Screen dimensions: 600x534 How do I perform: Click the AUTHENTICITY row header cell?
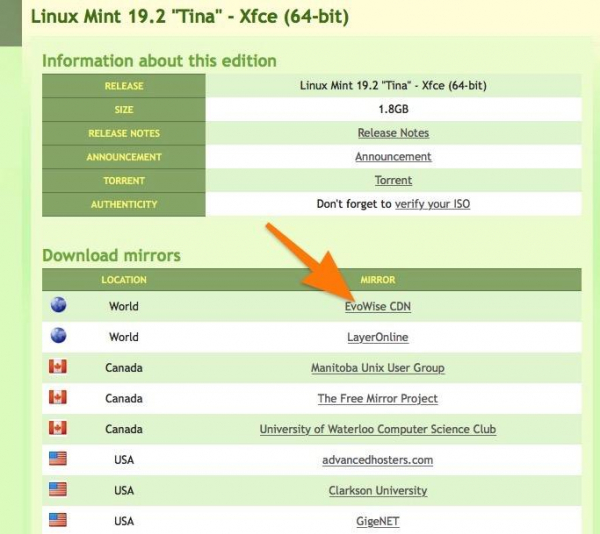[124, 204]
